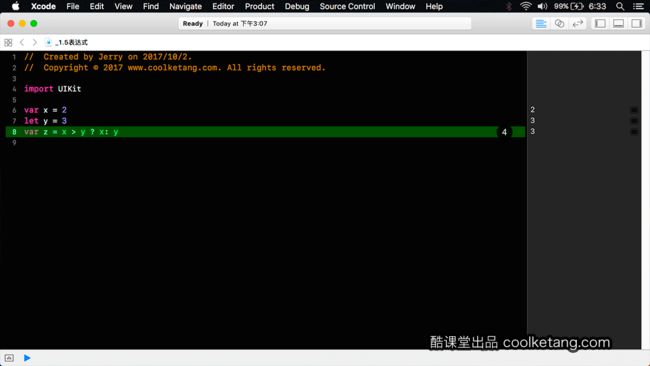This screenshot has height=366, width=650.
Task: Show the version editor
Action: click(x=577, y=24)
